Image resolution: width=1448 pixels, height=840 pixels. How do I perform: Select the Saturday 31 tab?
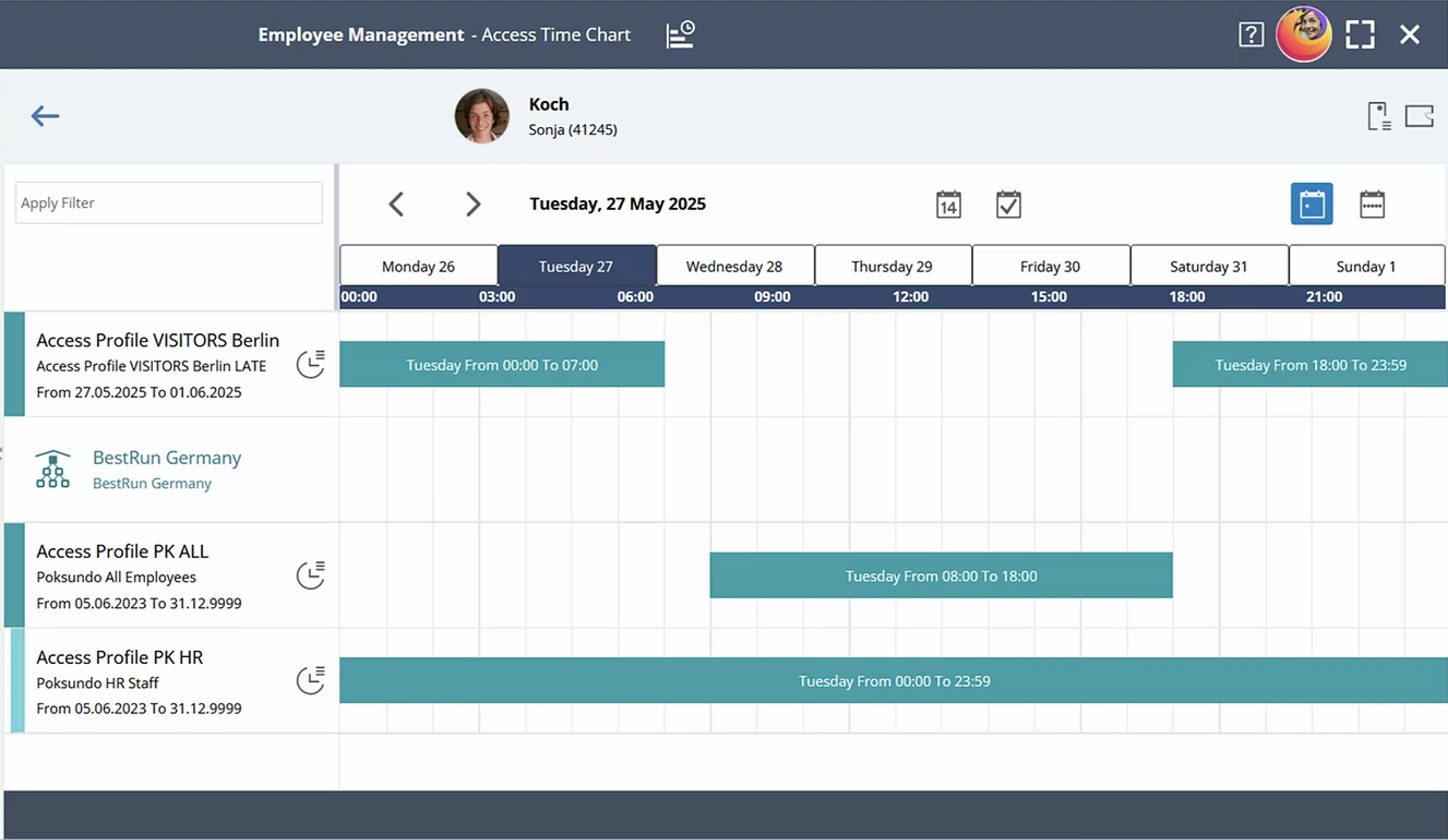[1209, 266]
